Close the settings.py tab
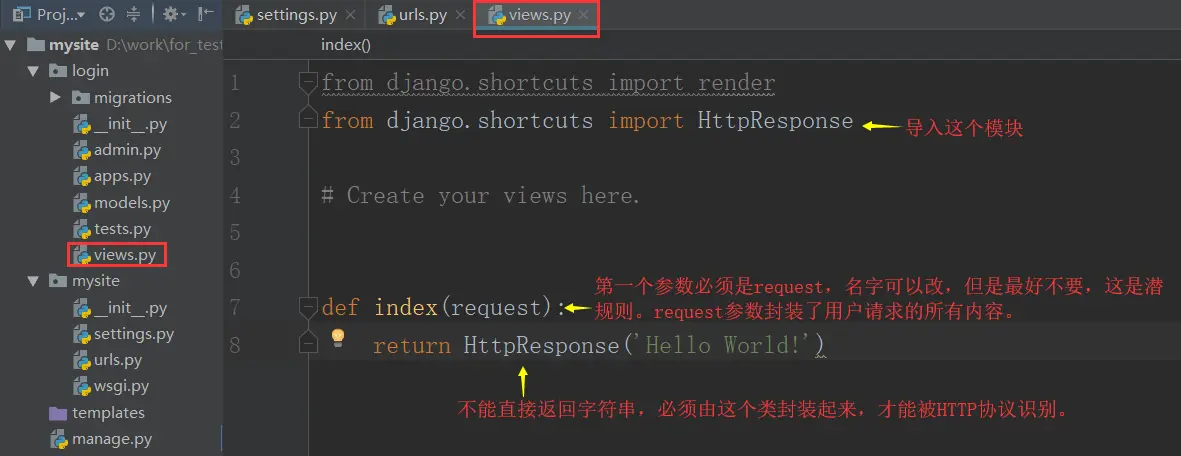Image resolution: width=1181 pixels, height=456 pixels. [350, 15]
